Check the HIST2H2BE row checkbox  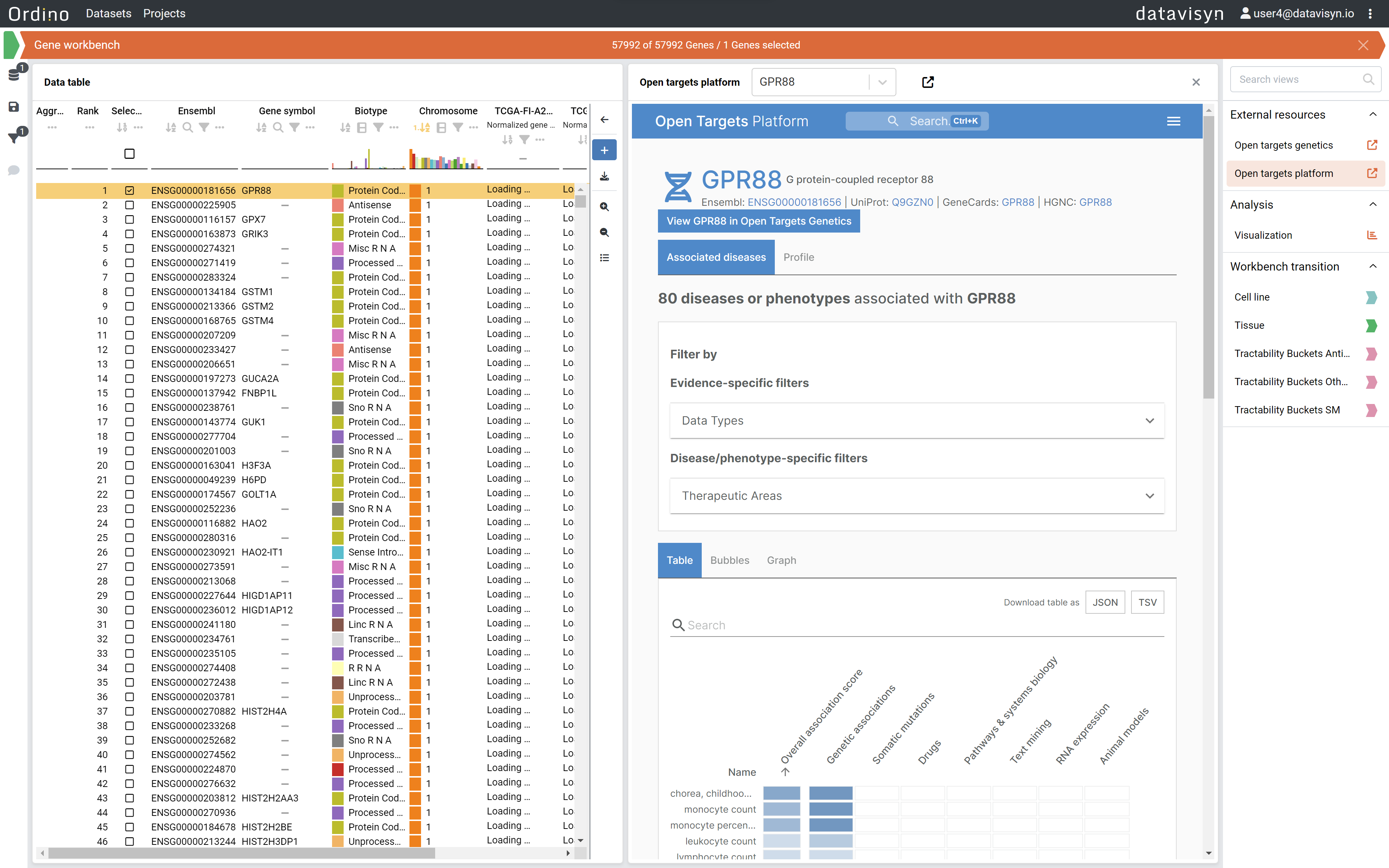[x=130, y=827]
